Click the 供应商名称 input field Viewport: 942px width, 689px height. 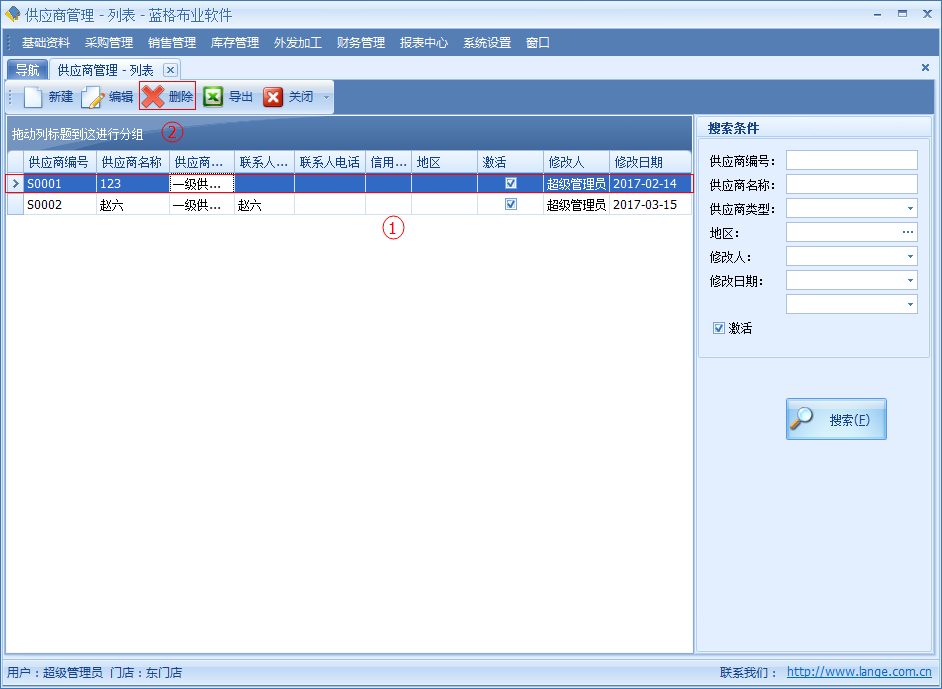851,184
